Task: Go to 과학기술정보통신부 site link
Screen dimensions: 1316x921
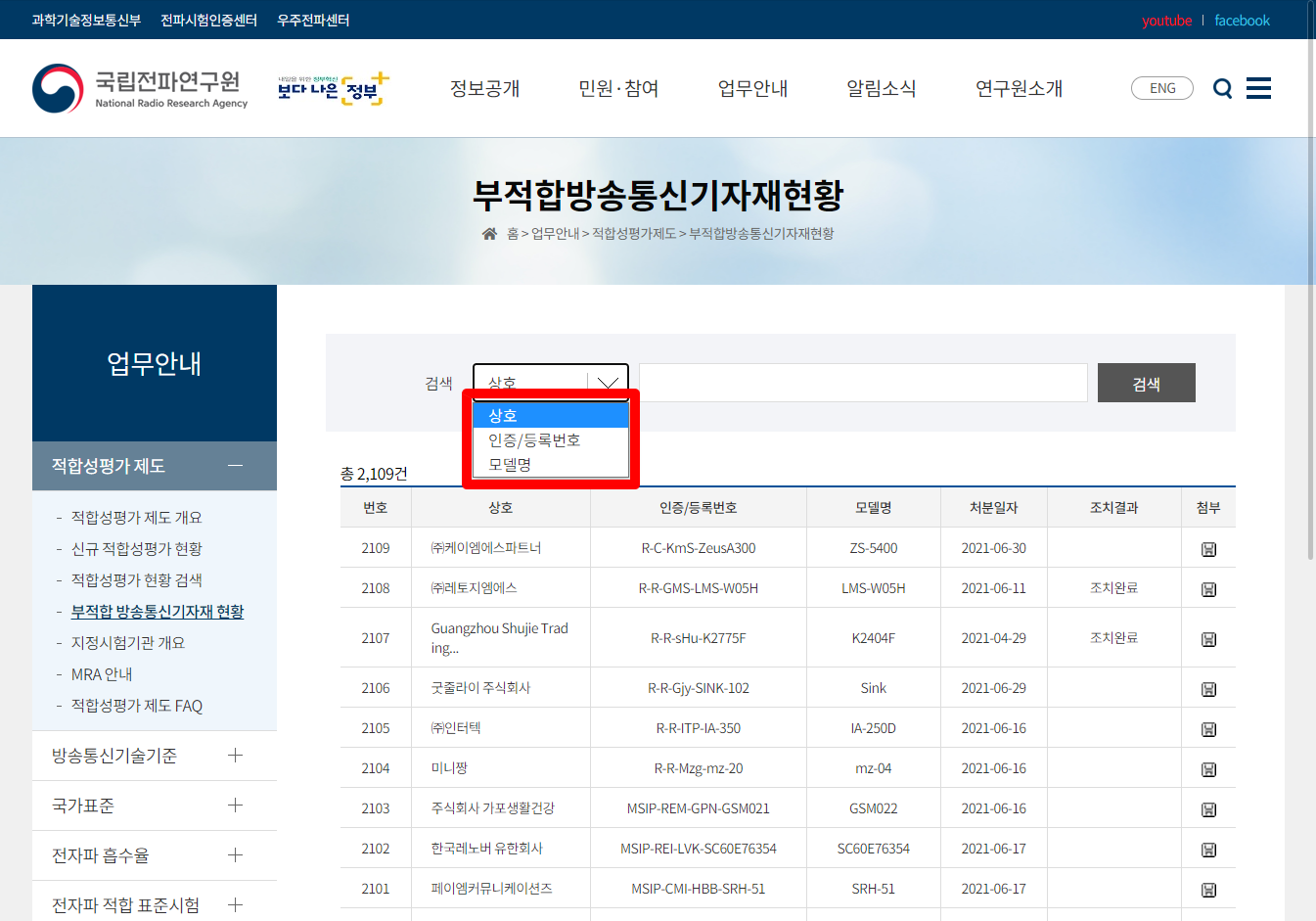Action: tap(86, 21)
